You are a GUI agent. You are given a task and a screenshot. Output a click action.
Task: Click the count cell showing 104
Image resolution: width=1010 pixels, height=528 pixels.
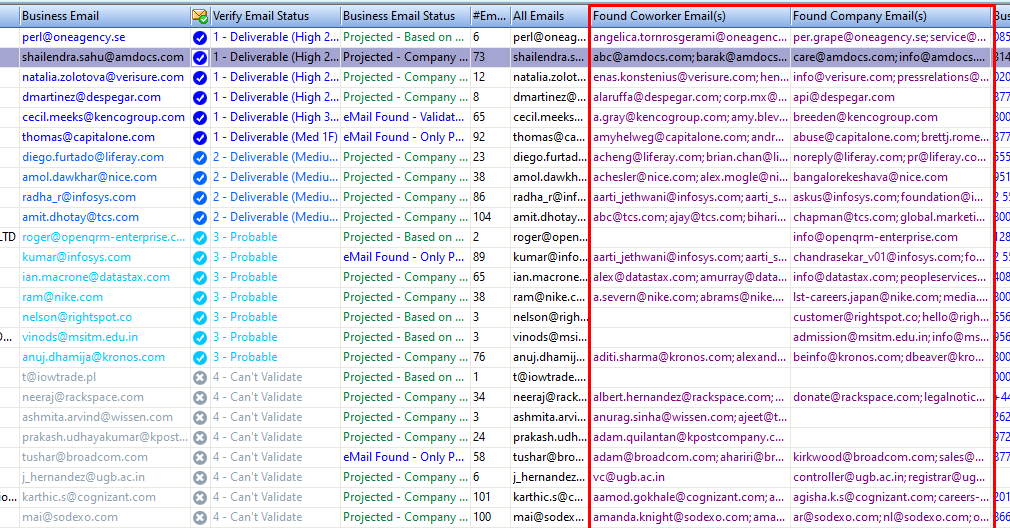[490, 217]
